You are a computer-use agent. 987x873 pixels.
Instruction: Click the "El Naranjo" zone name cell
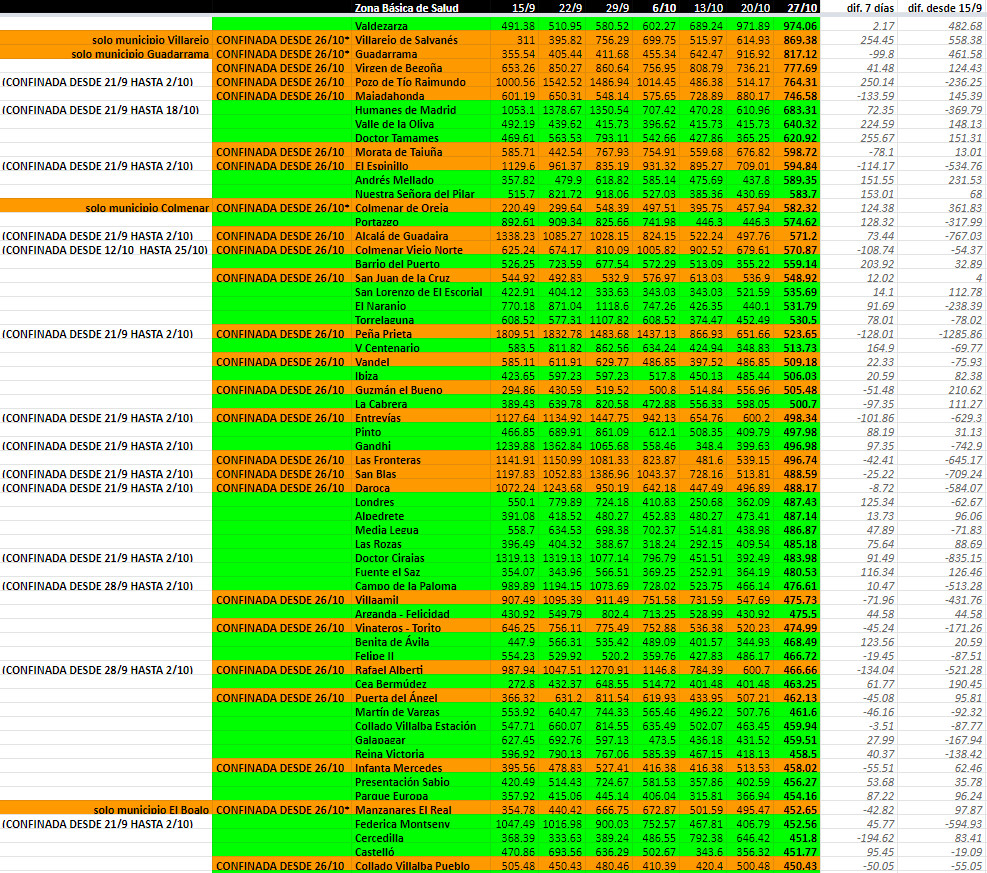pos(380,306)
